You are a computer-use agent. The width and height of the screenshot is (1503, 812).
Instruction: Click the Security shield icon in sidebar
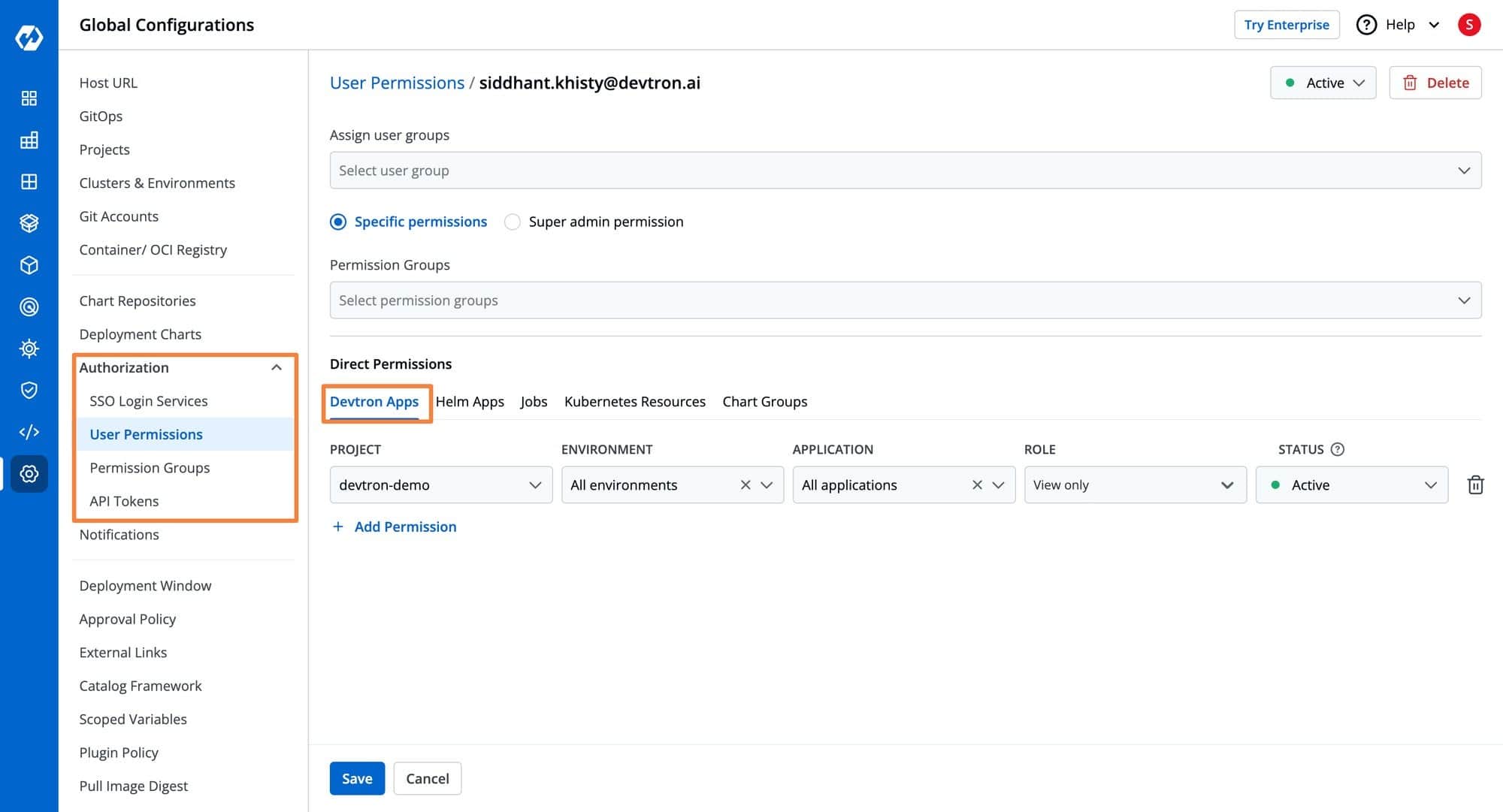27,390
